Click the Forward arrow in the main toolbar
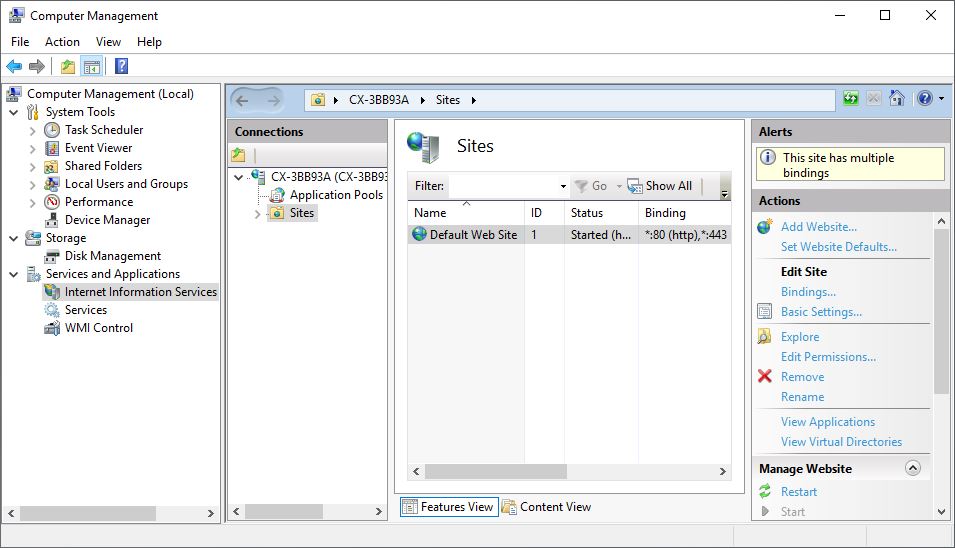This screenshot has width=955, height=548. [x=37, y=66]
